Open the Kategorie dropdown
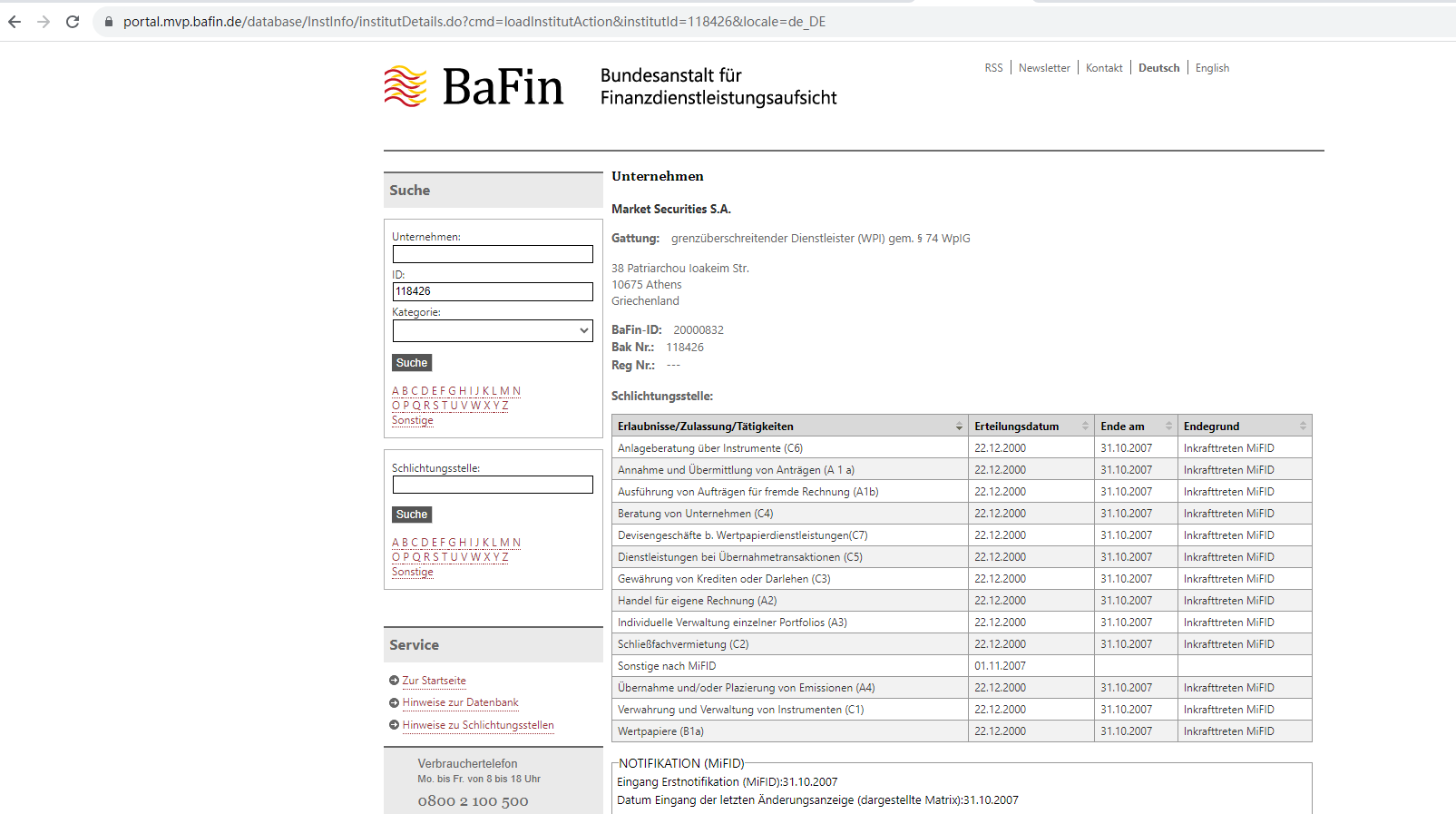This screenshot has height=814, width=1456. click(493, 331)
